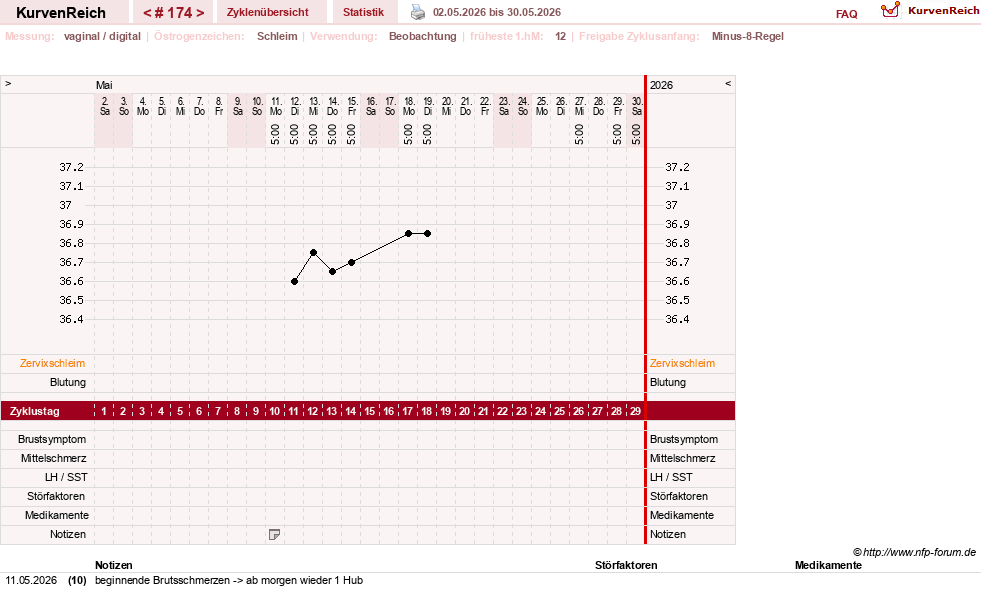Image resolution: width=981 pixels, height=604 pixels.
Task: Click the left axis value 37.2
Action: 71,167
